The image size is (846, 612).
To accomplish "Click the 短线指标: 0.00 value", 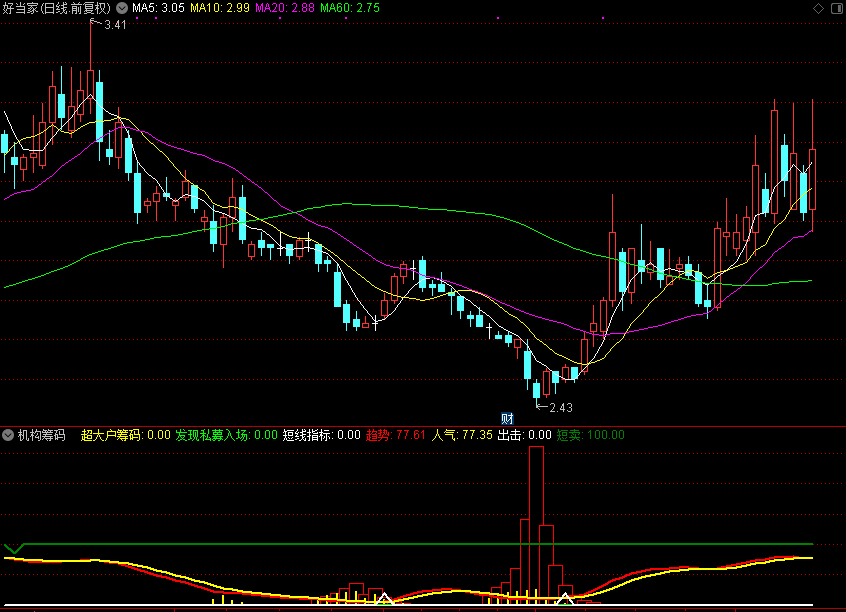I will coord(322,435).
